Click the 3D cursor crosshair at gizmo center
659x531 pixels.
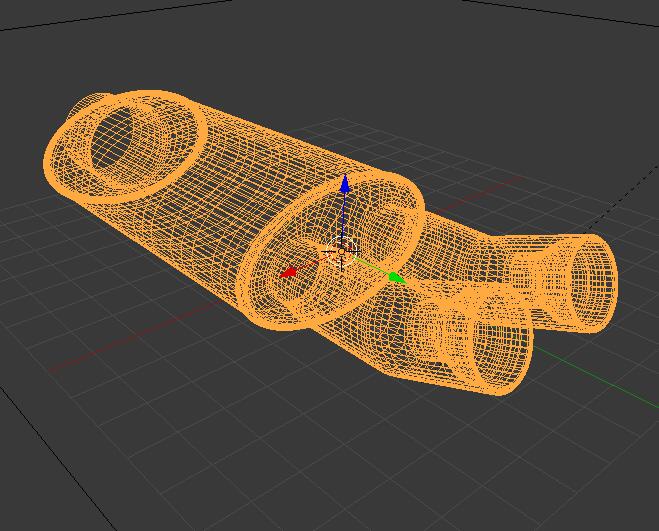(x=342, y=251)
